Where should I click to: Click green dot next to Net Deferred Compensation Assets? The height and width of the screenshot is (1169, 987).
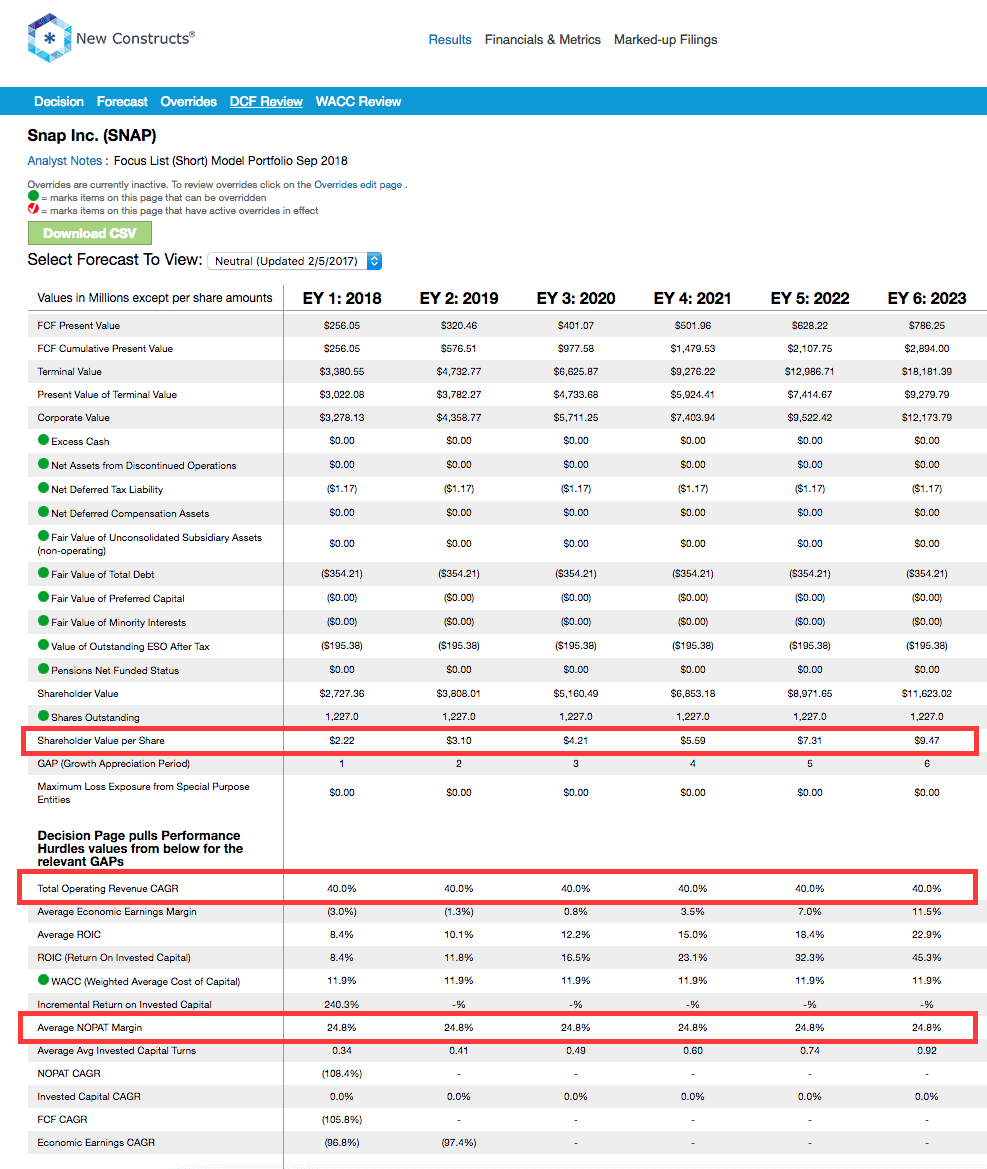click(x=43, y=511)
